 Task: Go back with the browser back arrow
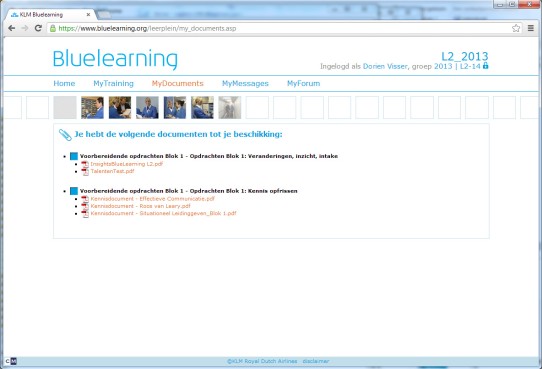pos(12,28)
